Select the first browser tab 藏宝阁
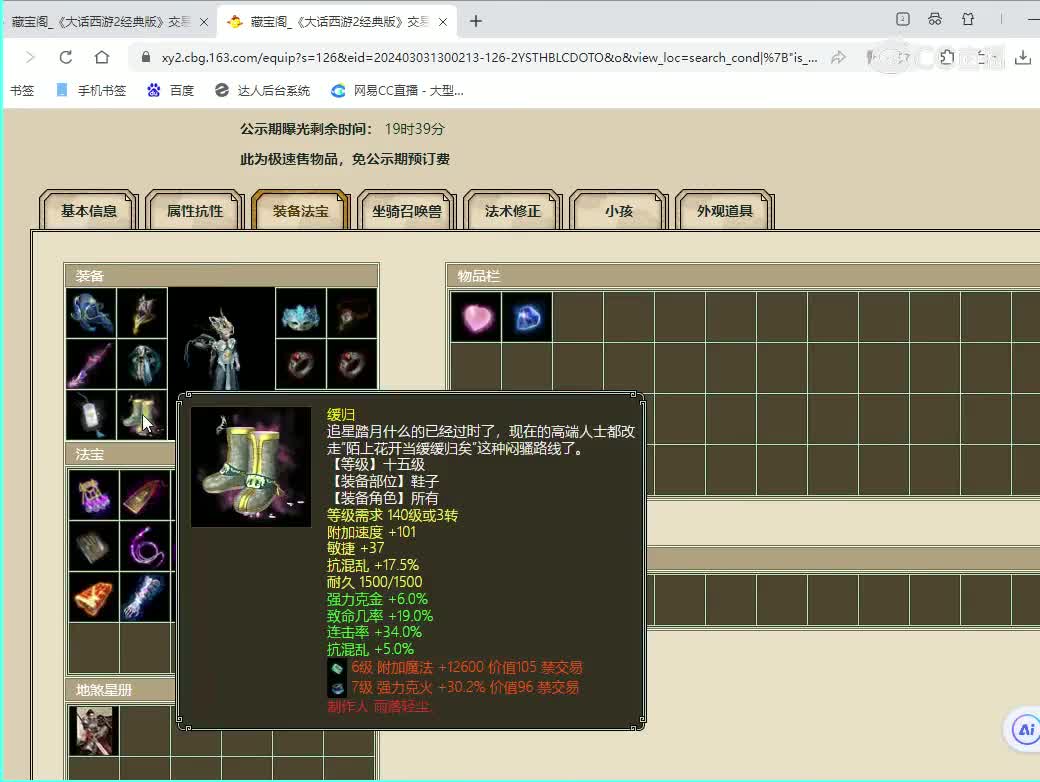 pos(99,22)
